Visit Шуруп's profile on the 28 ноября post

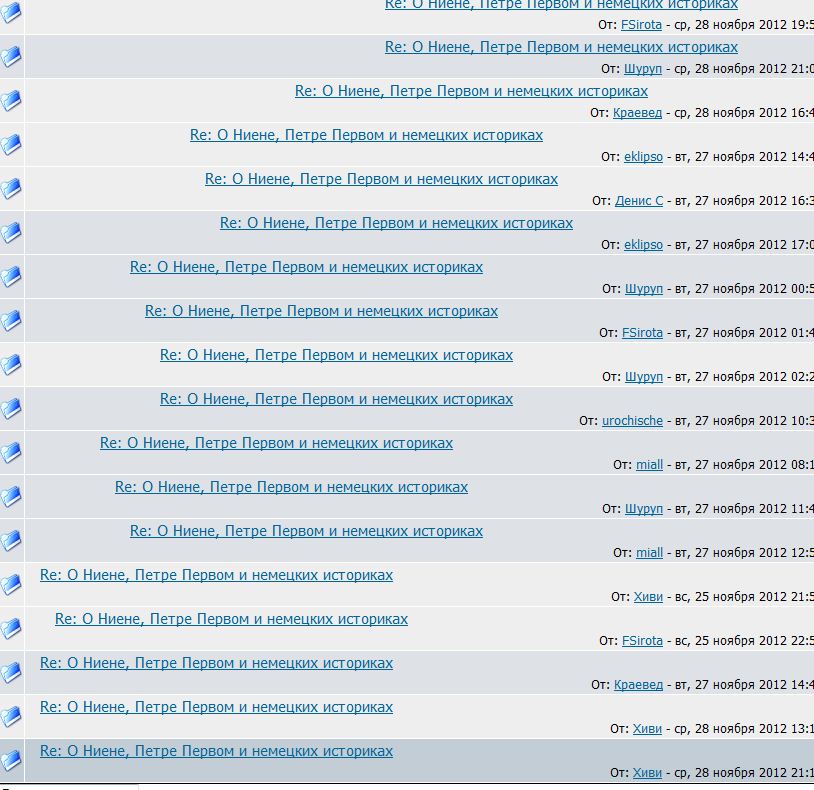click(643, 69)
